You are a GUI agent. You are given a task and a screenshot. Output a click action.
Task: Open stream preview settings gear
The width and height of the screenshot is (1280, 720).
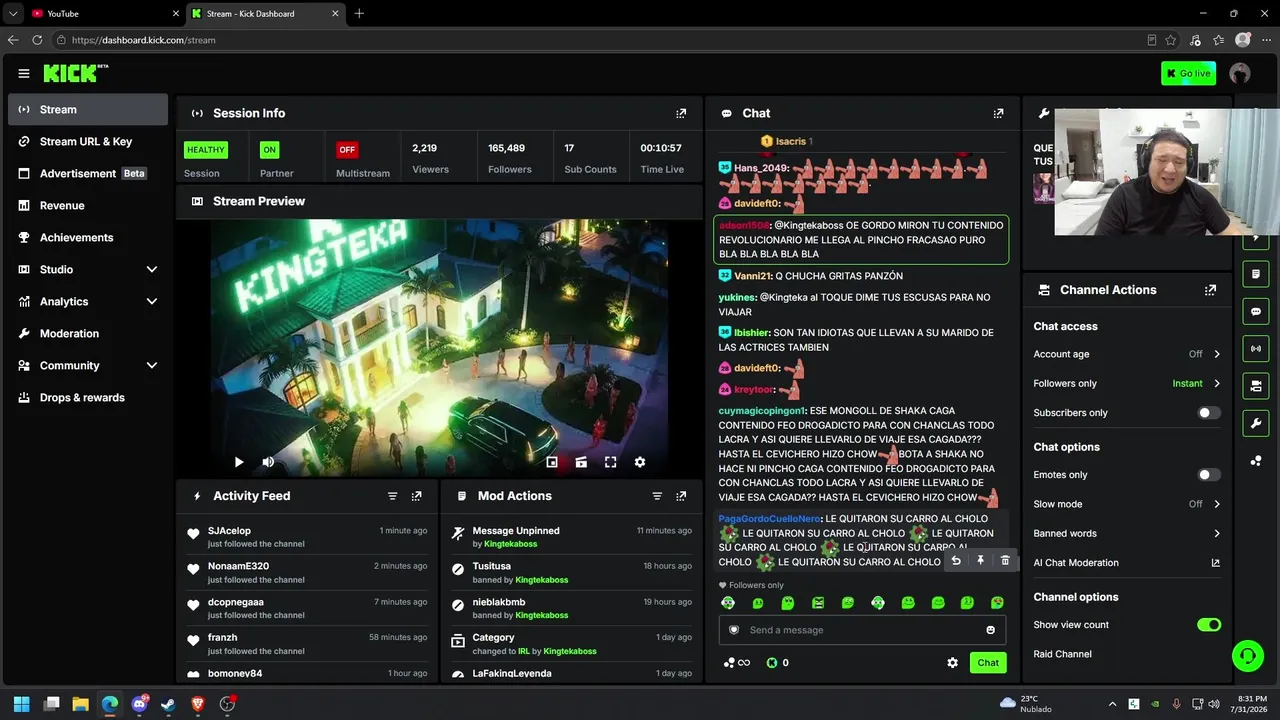coord(640,462)
